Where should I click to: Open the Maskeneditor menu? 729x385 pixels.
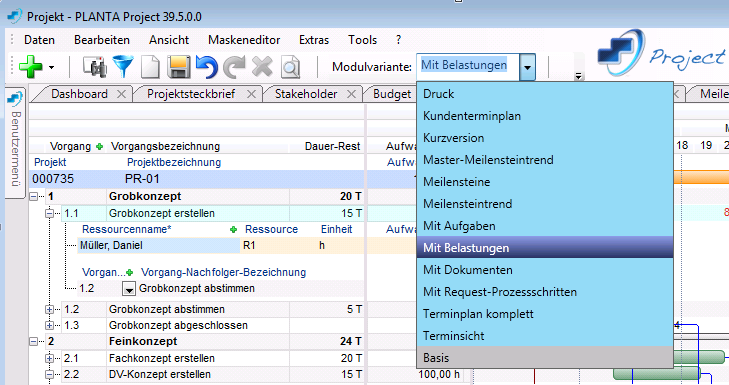point(244,40)
